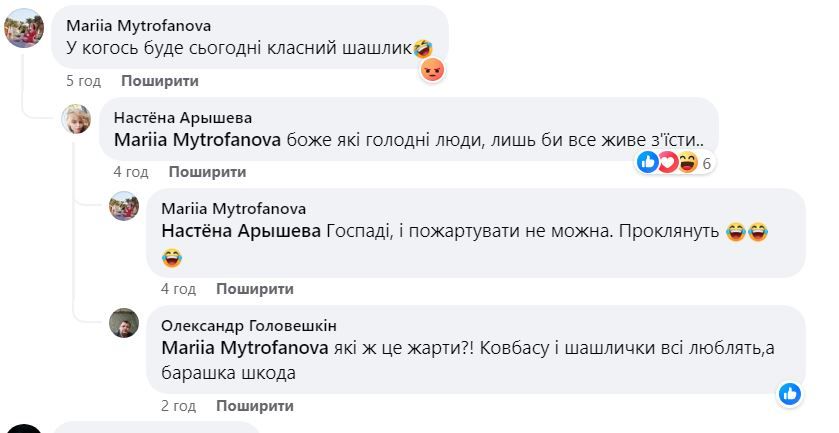Click the '5 год' timestamp

[82, 81]
